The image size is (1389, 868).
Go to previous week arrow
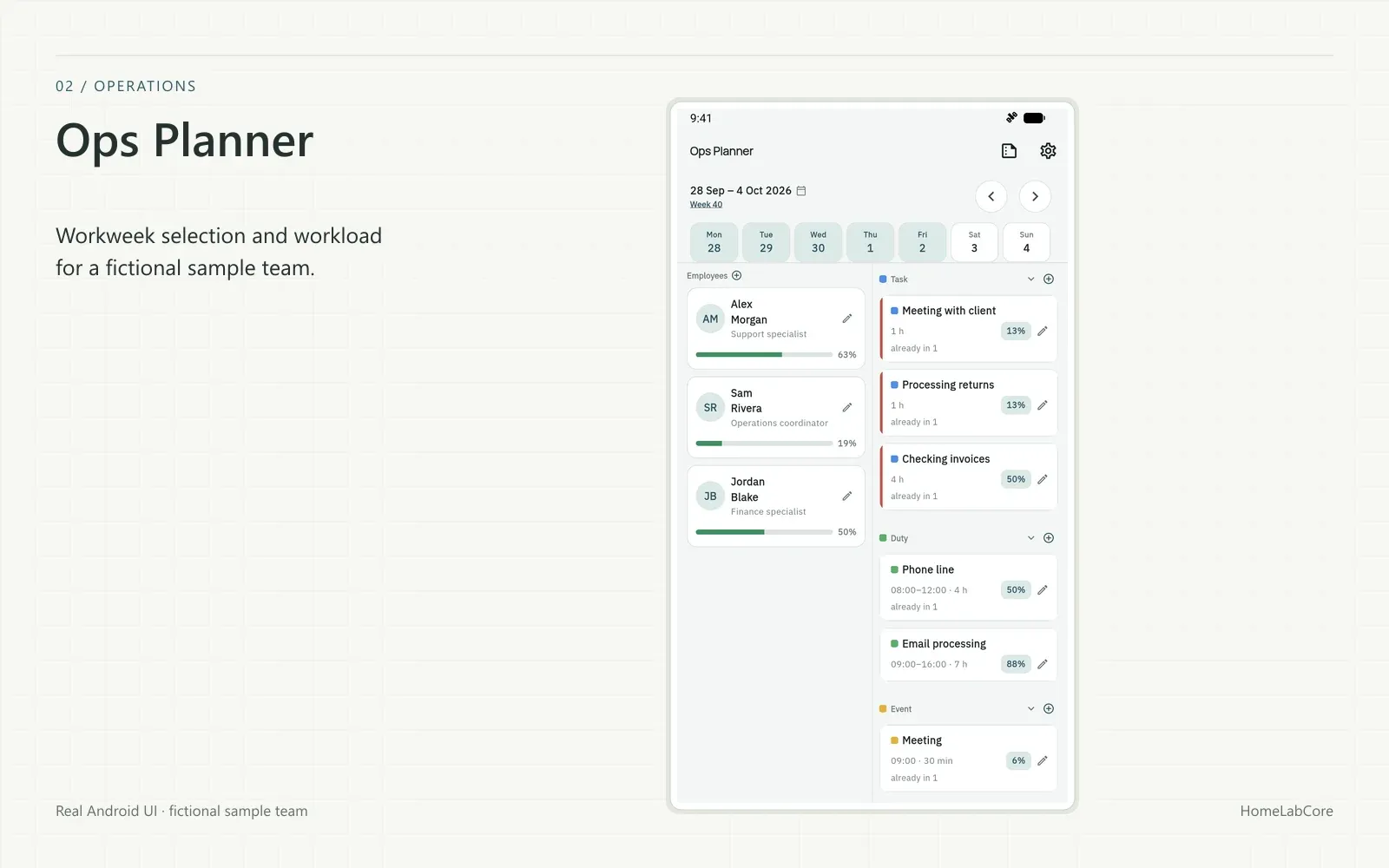pyautogui.click(x=991, y=196)
